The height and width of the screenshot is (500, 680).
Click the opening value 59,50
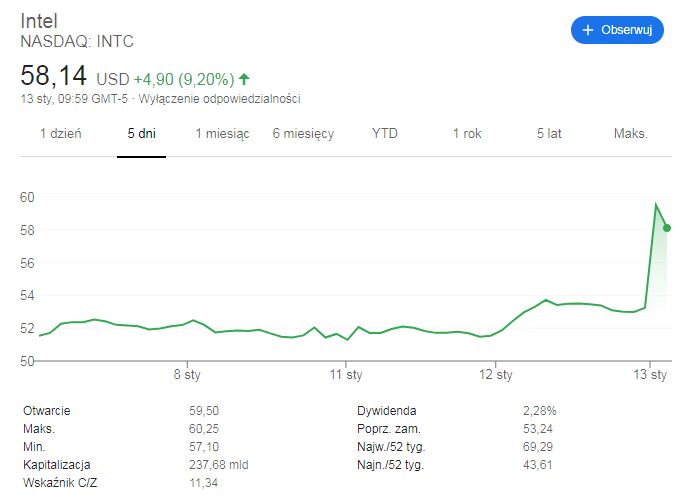(204, 411)
